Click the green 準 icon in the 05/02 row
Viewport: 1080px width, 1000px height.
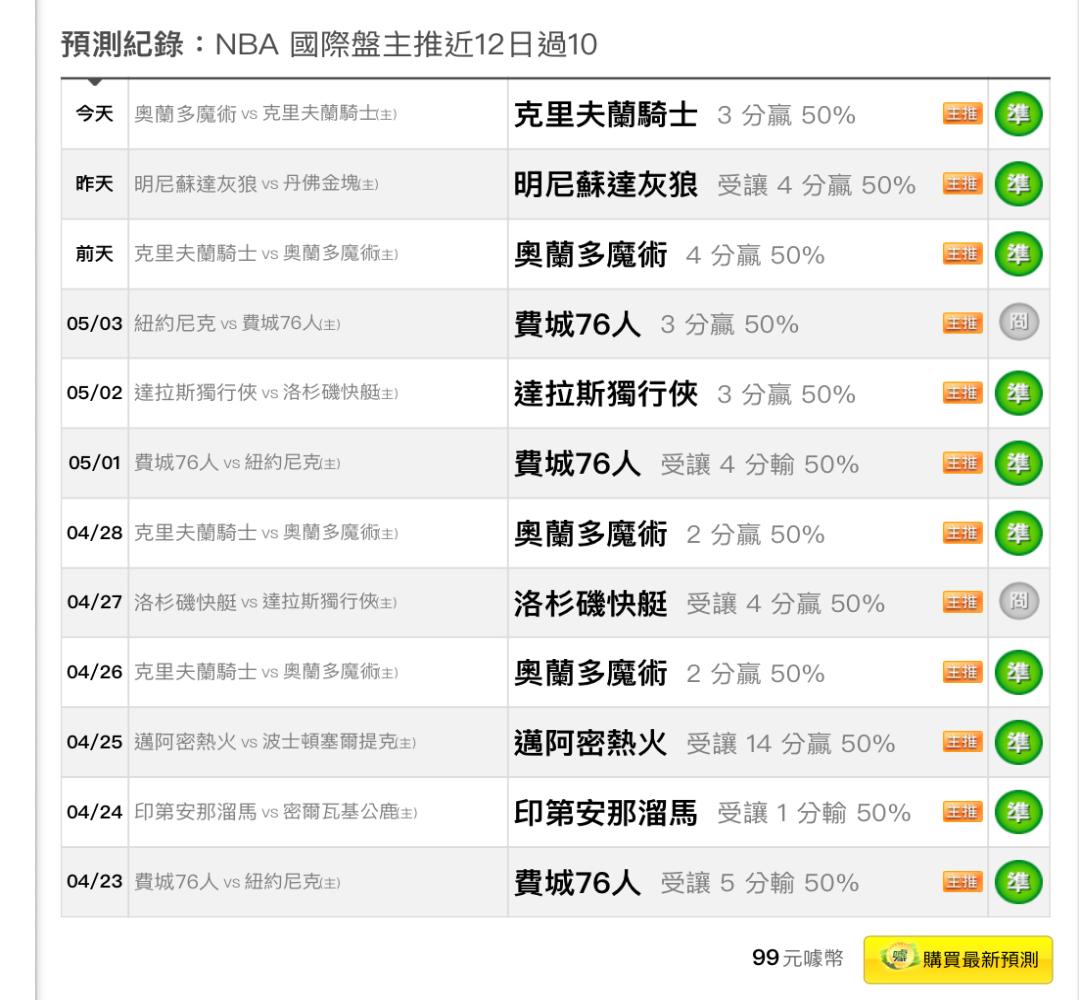point(1018,393)
